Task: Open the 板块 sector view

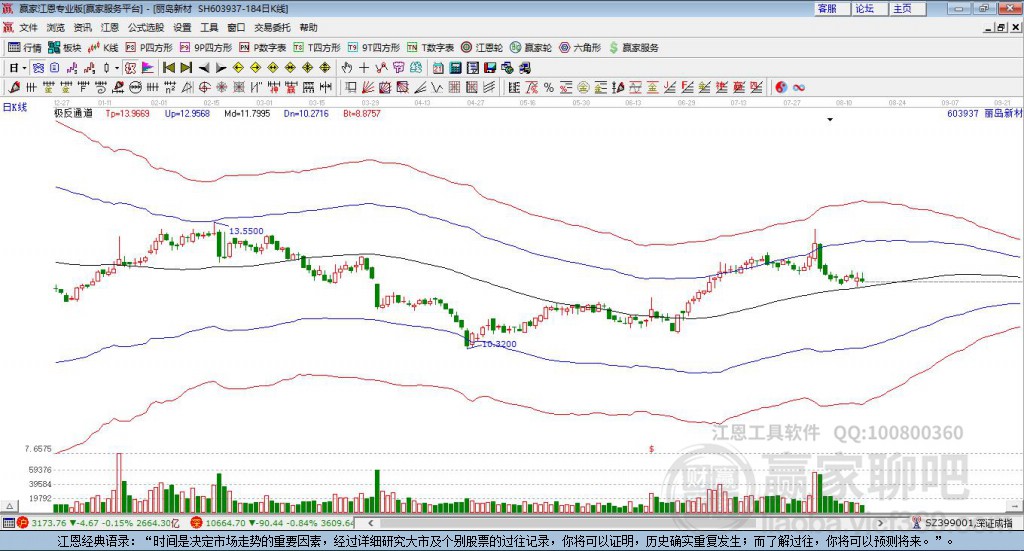Action: (65, 48)
